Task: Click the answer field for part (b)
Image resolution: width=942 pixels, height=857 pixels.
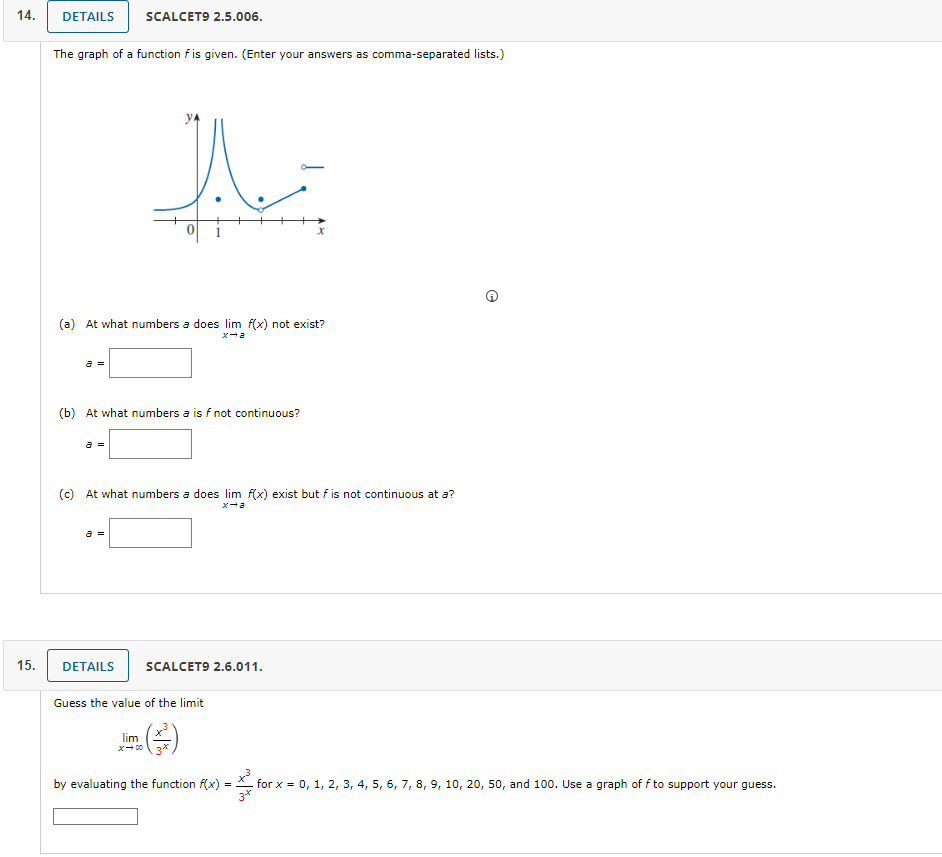Action: [150, 443]
